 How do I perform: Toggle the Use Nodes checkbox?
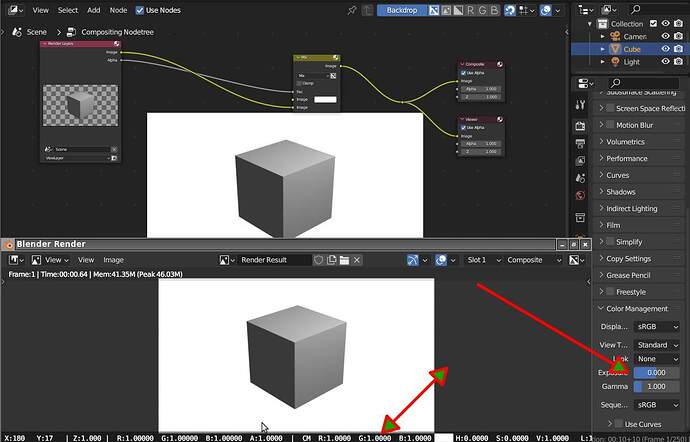pos(139,10)
